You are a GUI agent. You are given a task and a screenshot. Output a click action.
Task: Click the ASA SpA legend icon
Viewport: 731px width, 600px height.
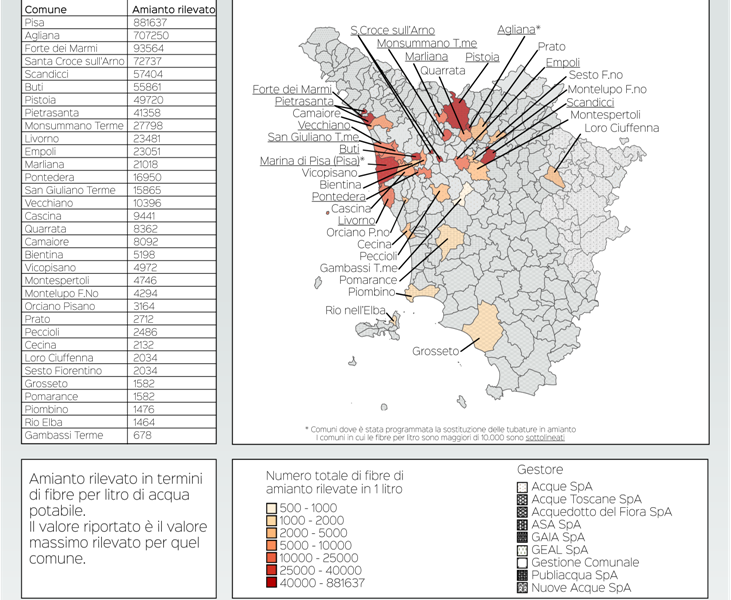tap(521, 524)
